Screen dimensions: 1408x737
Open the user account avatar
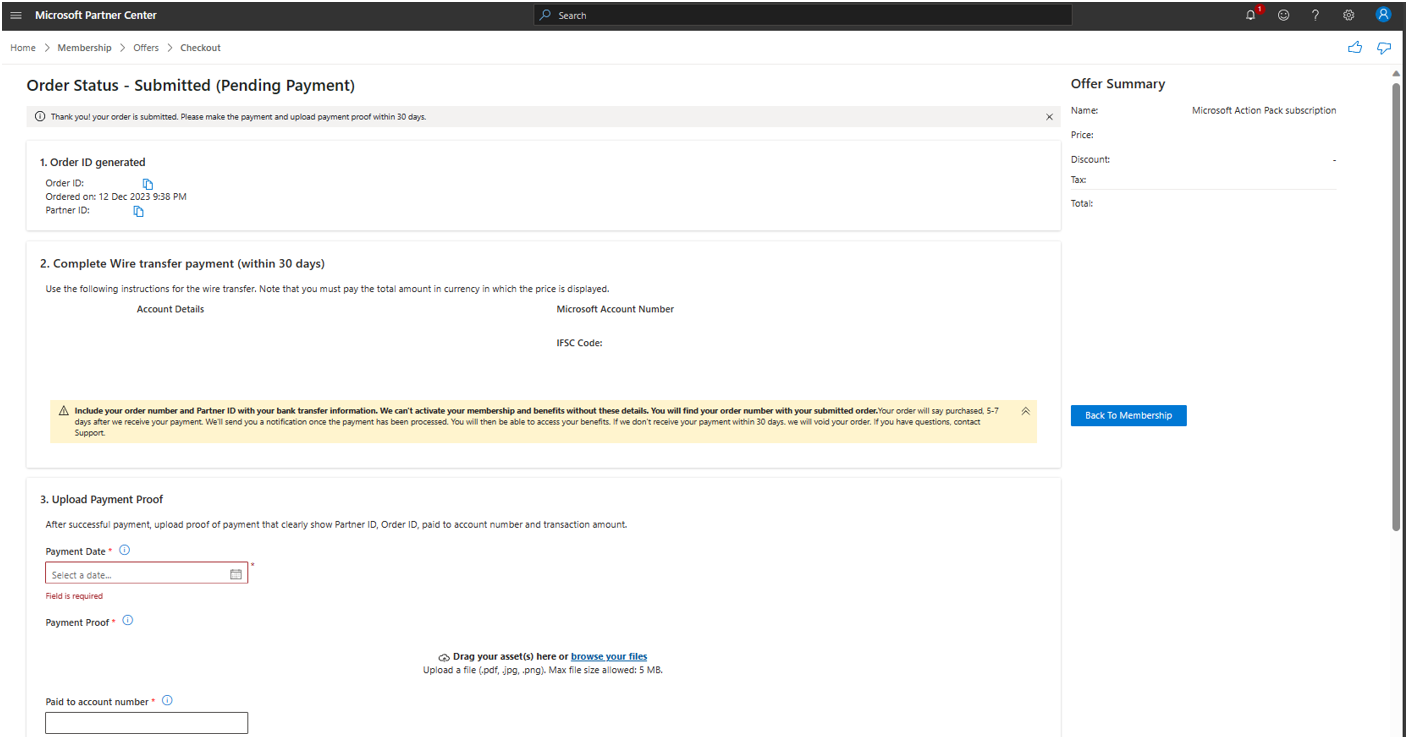[x=1383, y=15]
